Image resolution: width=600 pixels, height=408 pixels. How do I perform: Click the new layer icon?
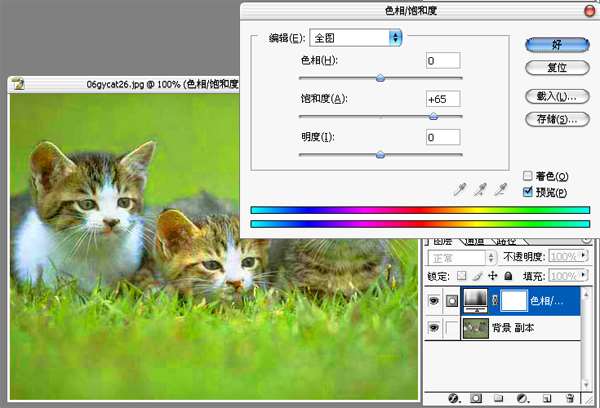tap(547, 398)
